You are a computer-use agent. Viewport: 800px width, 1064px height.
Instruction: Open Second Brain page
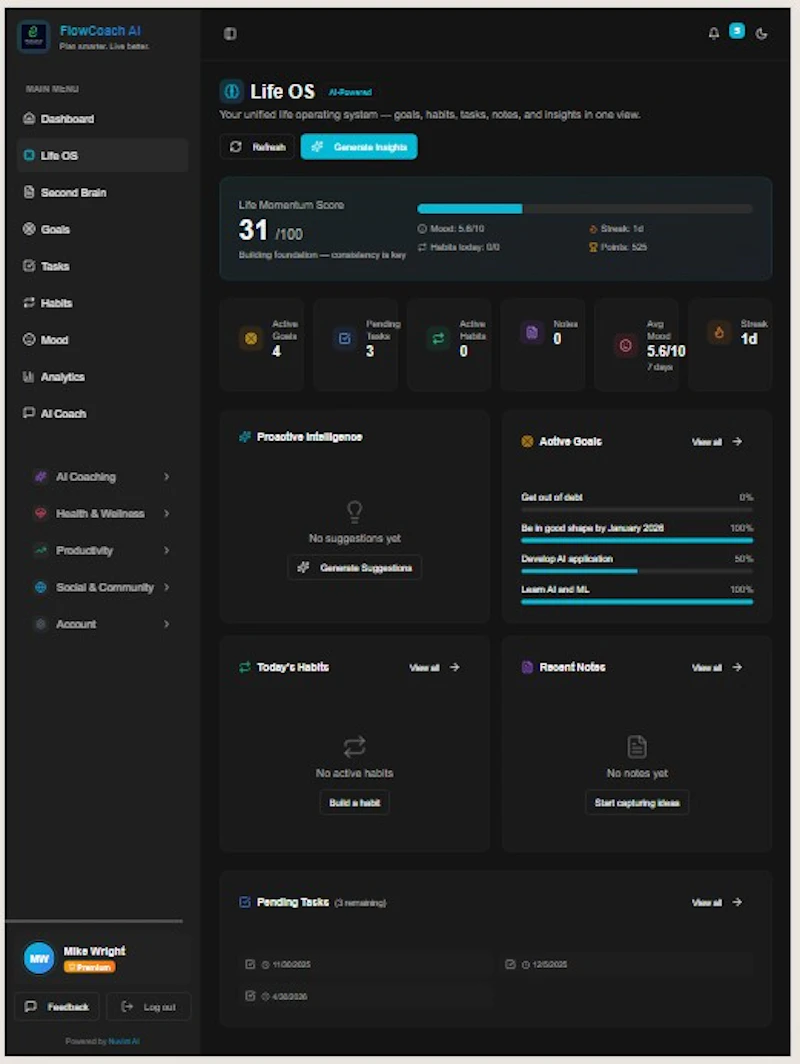point(102,193)
